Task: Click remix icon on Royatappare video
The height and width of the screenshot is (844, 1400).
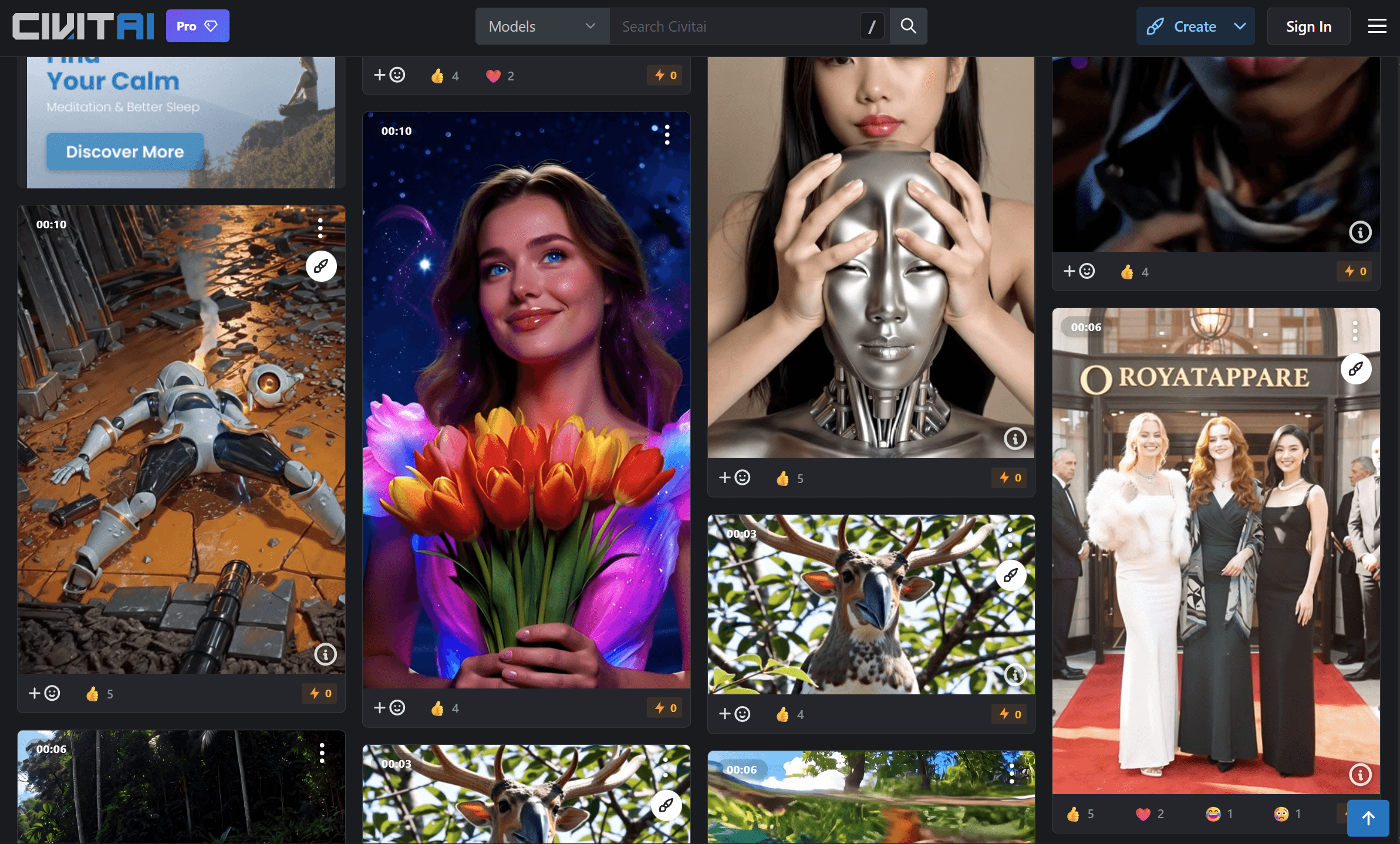Action: click(x=1355, y=369)
